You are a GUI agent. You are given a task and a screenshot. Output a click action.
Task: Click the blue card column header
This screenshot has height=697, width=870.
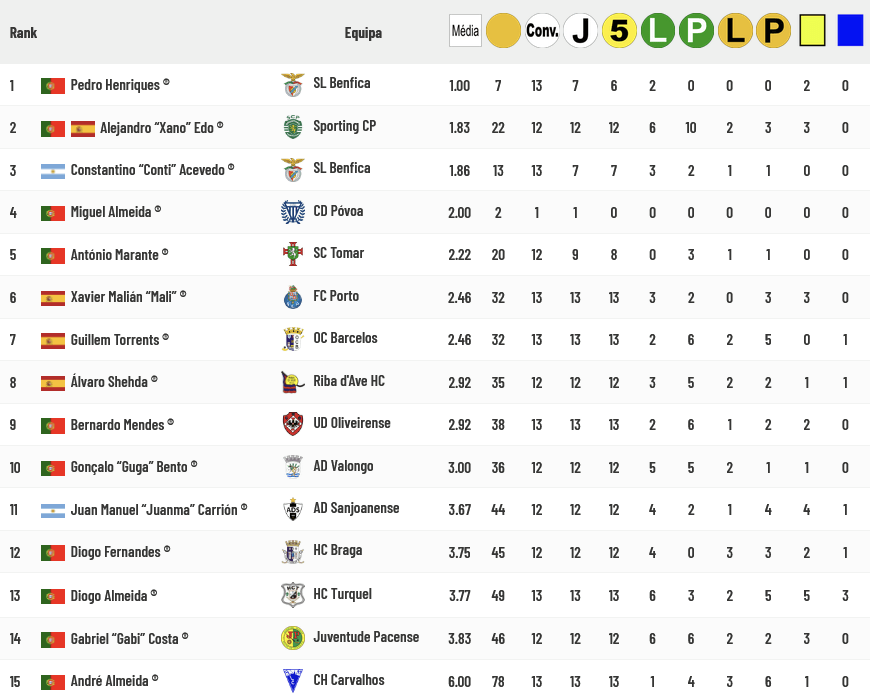850,30
